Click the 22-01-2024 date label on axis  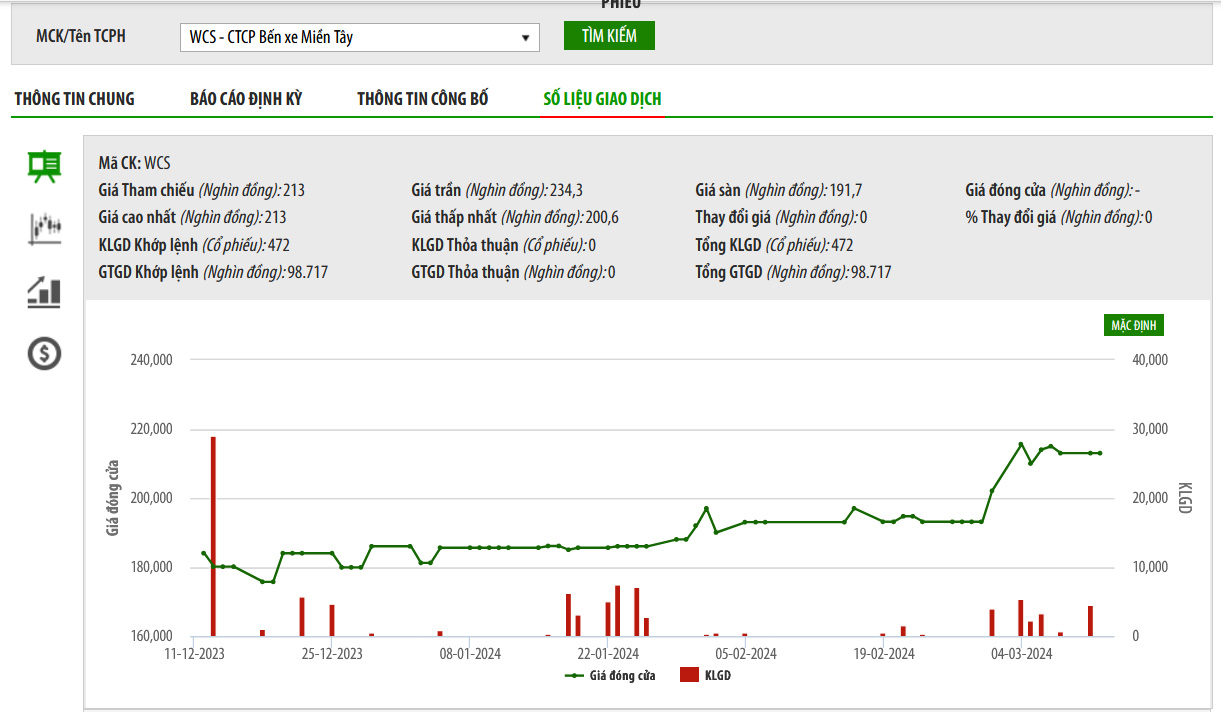coord(608,655)
